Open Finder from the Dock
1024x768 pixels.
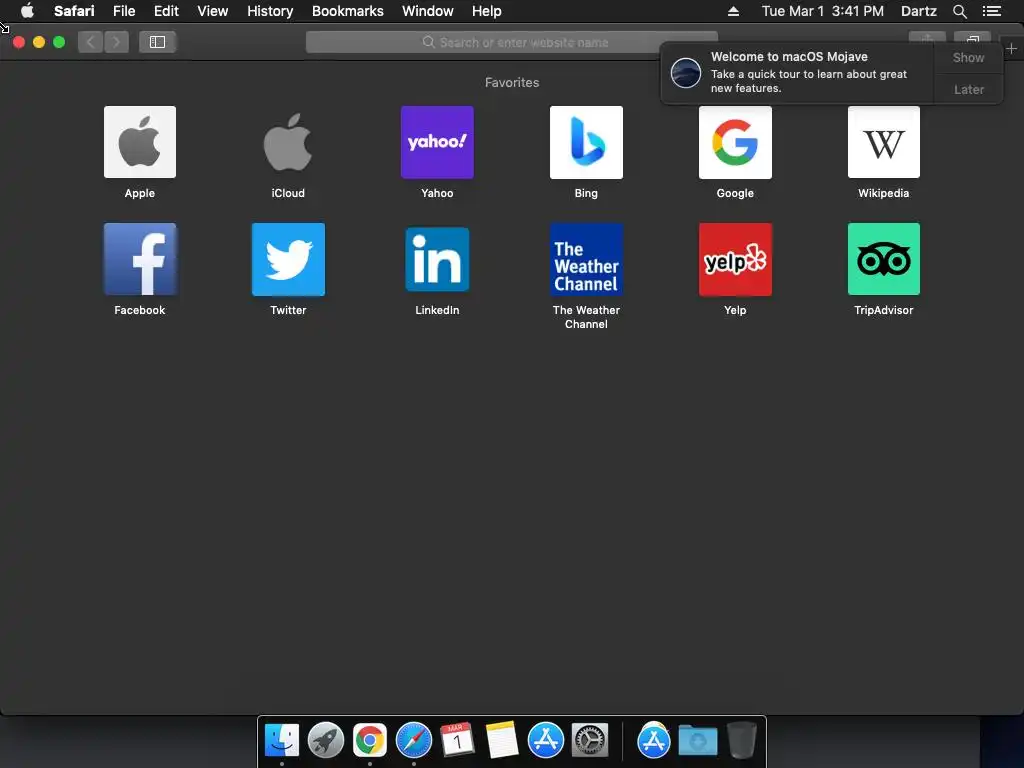tap(282, 740)
